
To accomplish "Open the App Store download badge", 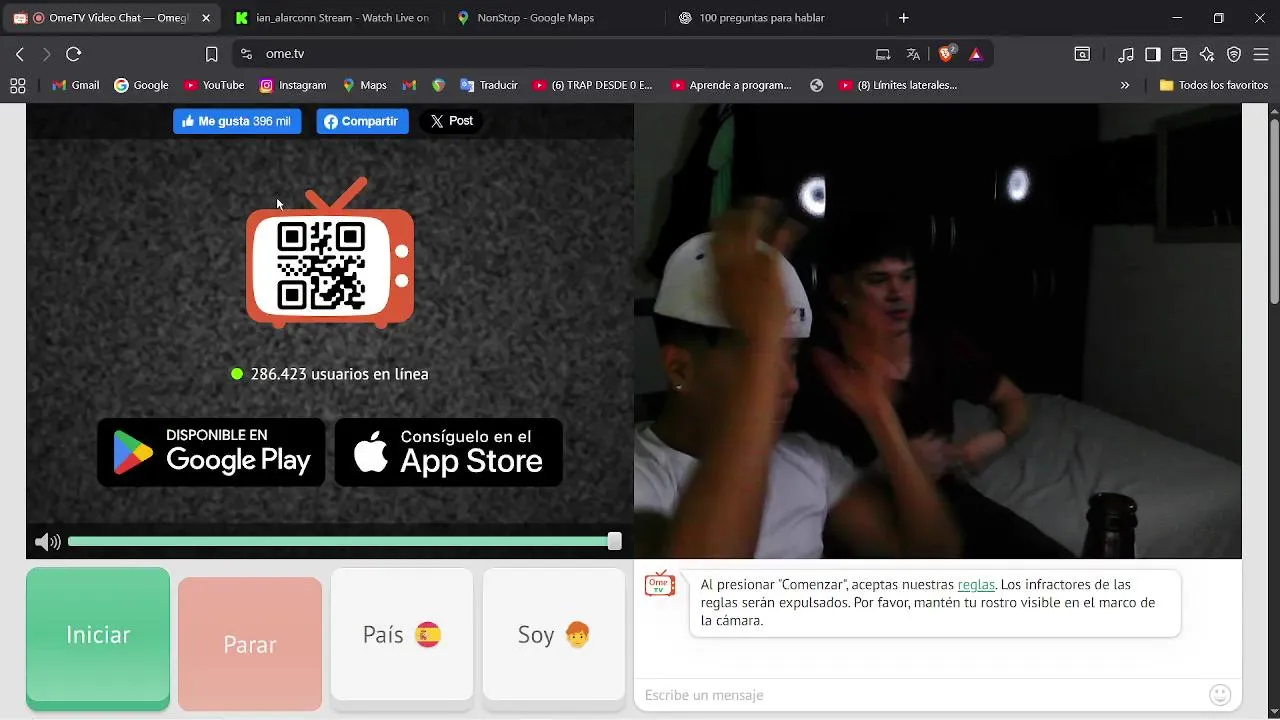I will (448, 452).
